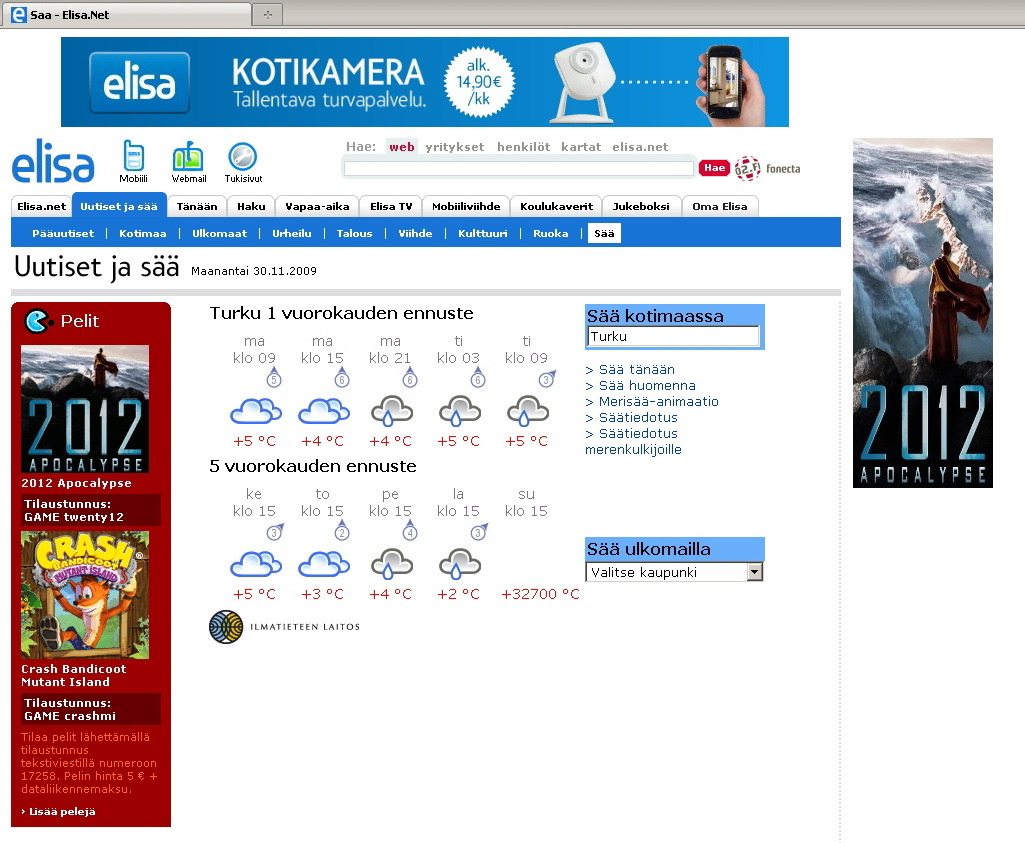Click cloud weather icon for ke klo 15

[x=256, y=564]
